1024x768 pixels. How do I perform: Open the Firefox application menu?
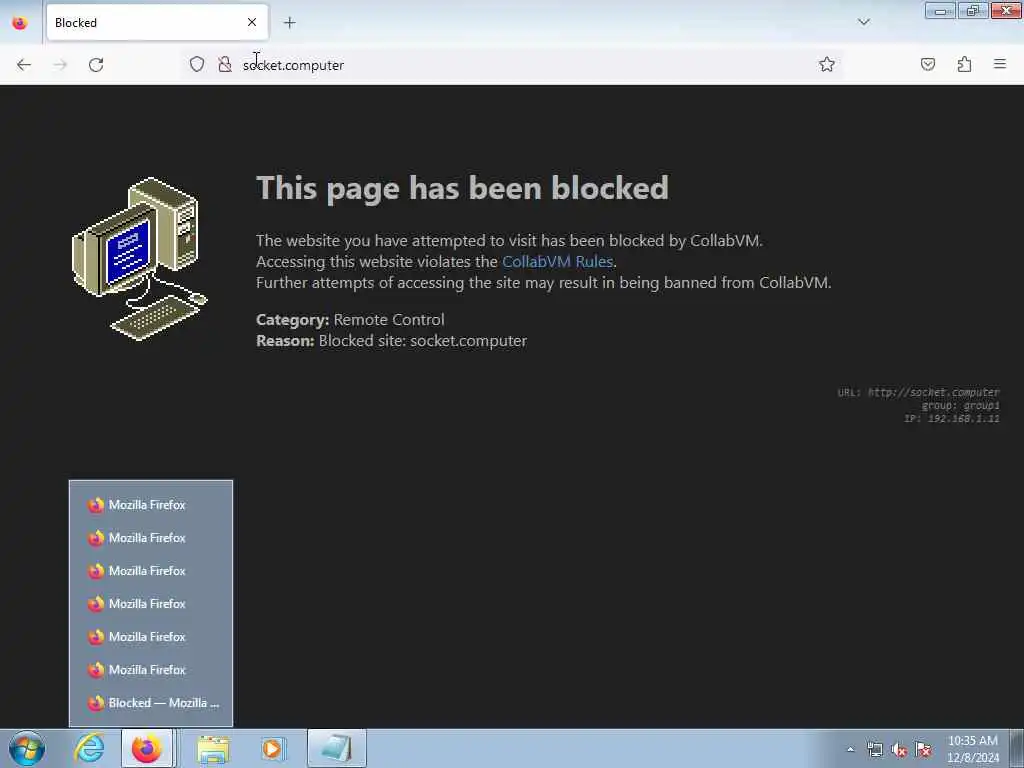point(1000,64)
